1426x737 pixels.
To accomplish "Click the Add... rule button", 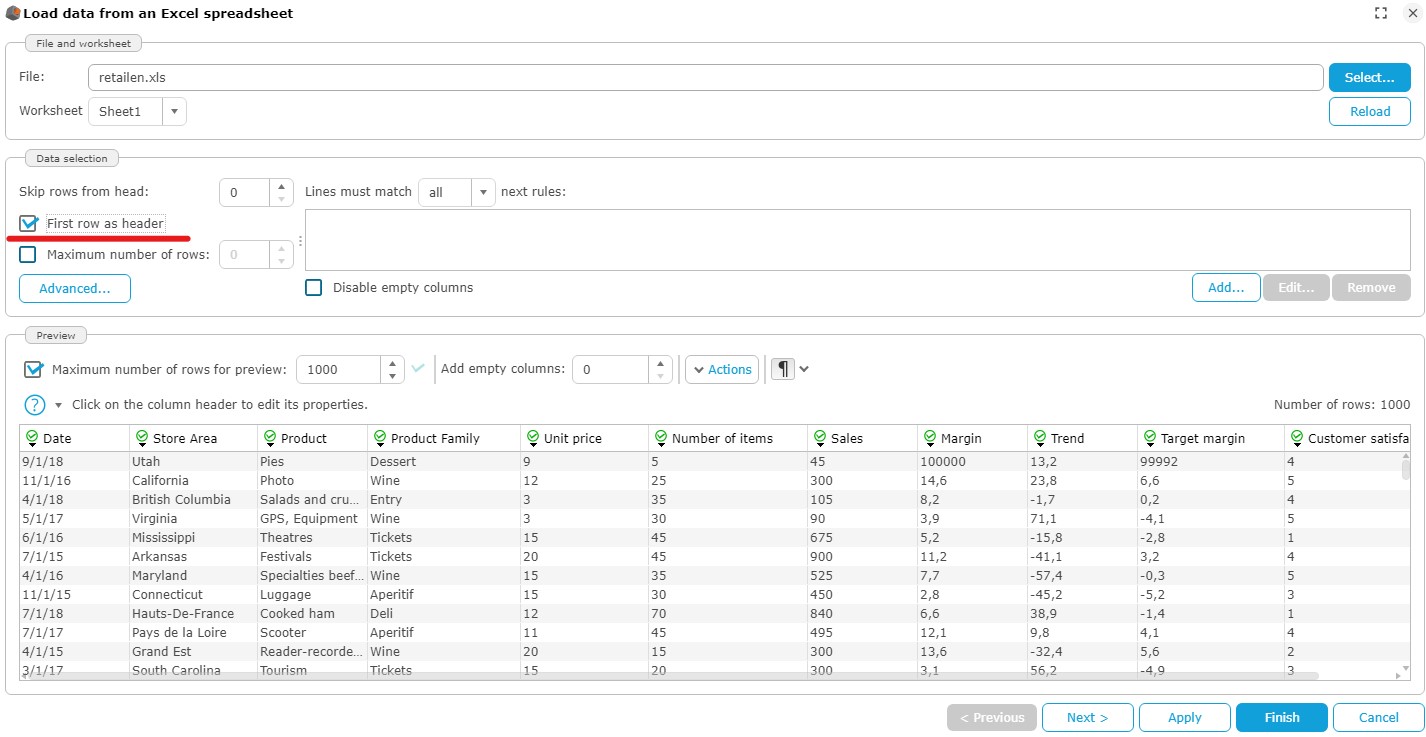I will tap(1226, 287).
